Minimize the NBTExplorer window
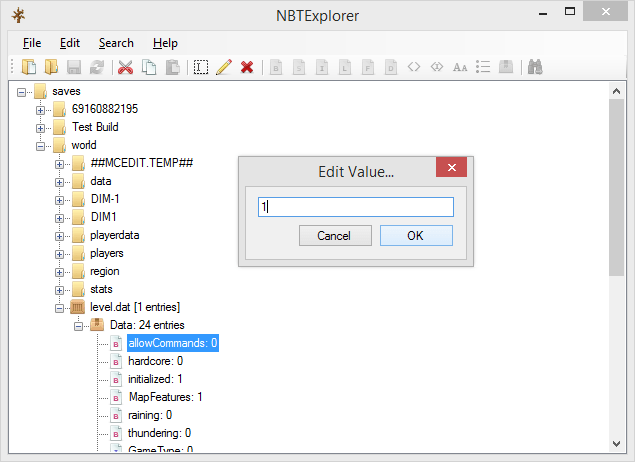 click(x=543, y=13)
